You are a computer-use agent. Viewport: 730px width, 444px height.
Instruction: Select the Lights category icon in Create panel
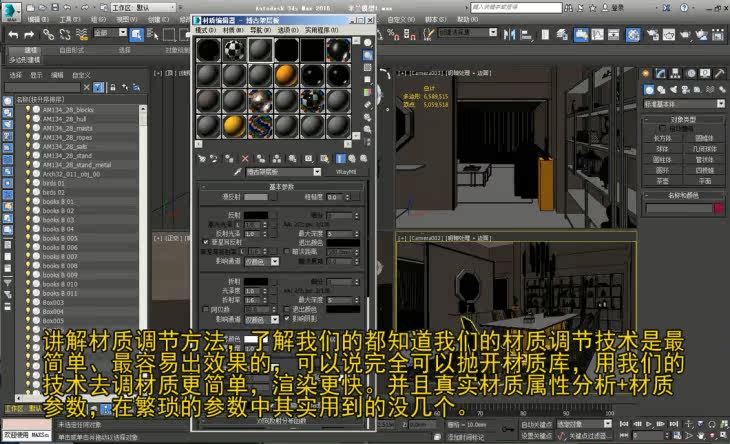click(x=673, y=89)
